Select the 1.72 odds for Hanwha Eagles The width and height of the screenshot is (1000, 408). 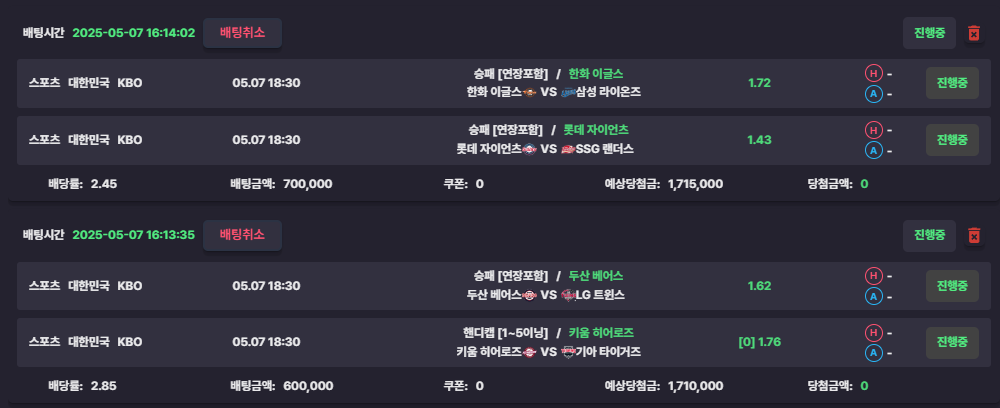click(760, 83)
